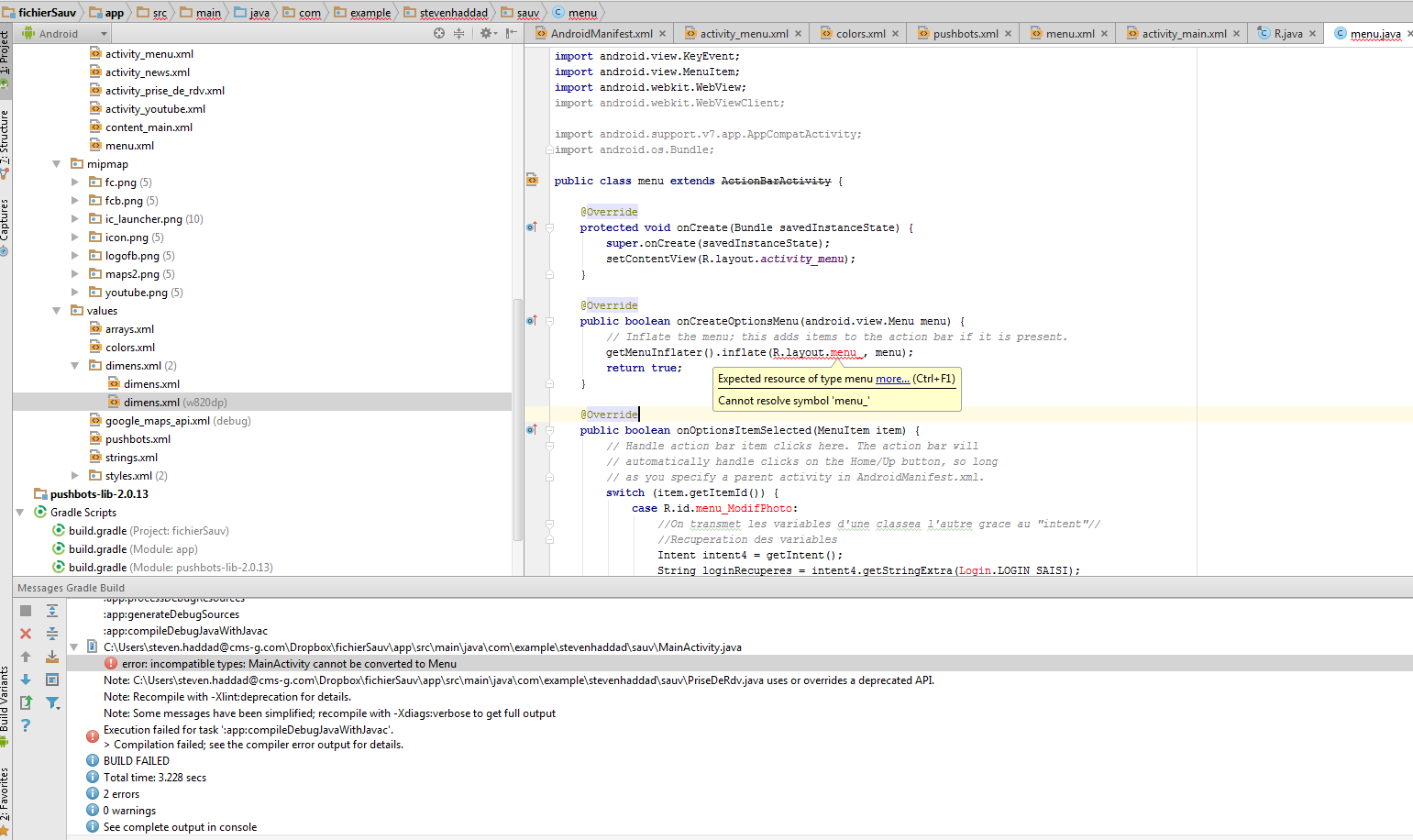Select strings.xml in the project tree
The image size is (1413, 840).
tap(131, 458)
